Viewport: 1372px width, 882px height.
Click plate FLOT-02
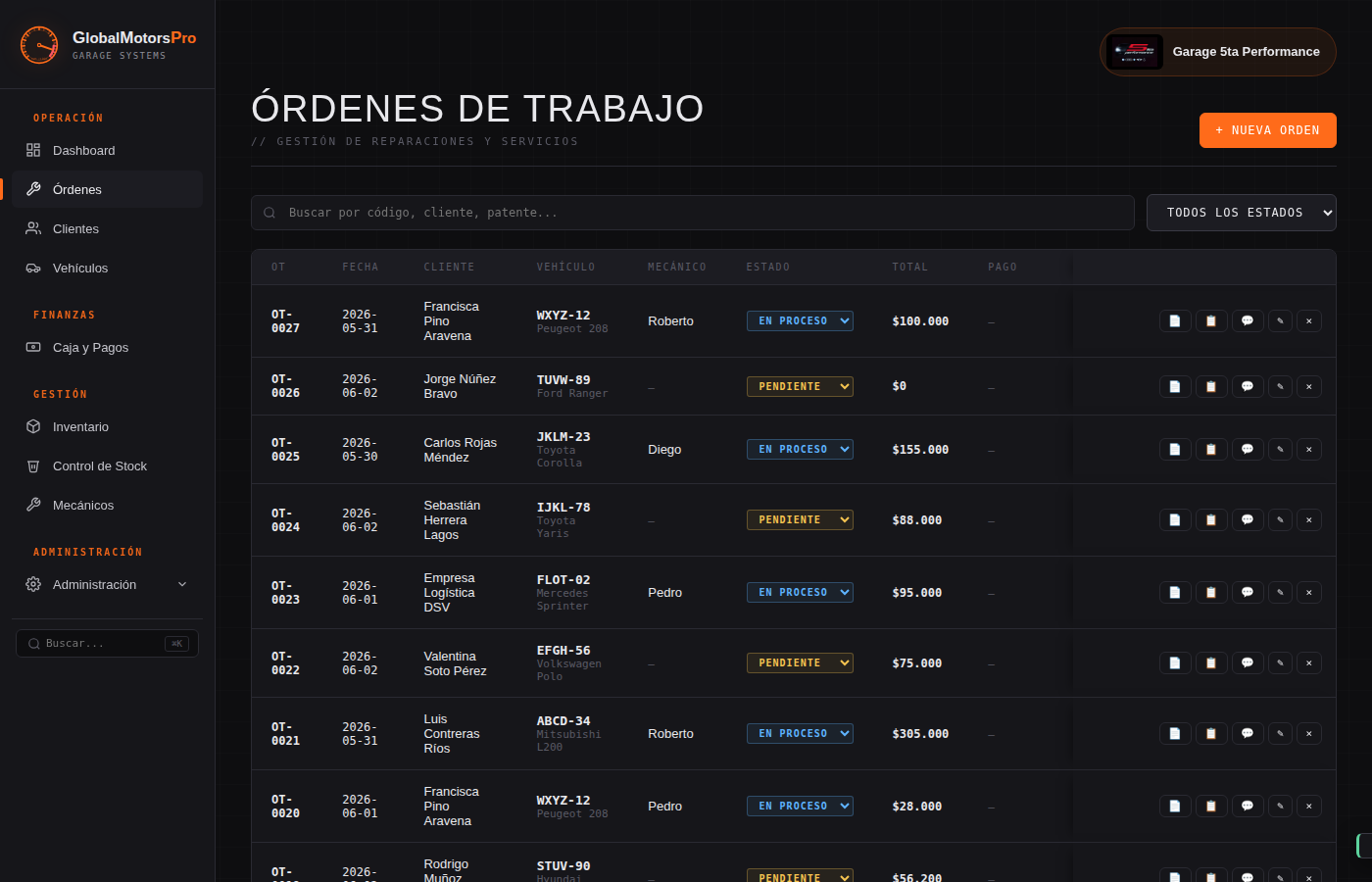(563, 580)
